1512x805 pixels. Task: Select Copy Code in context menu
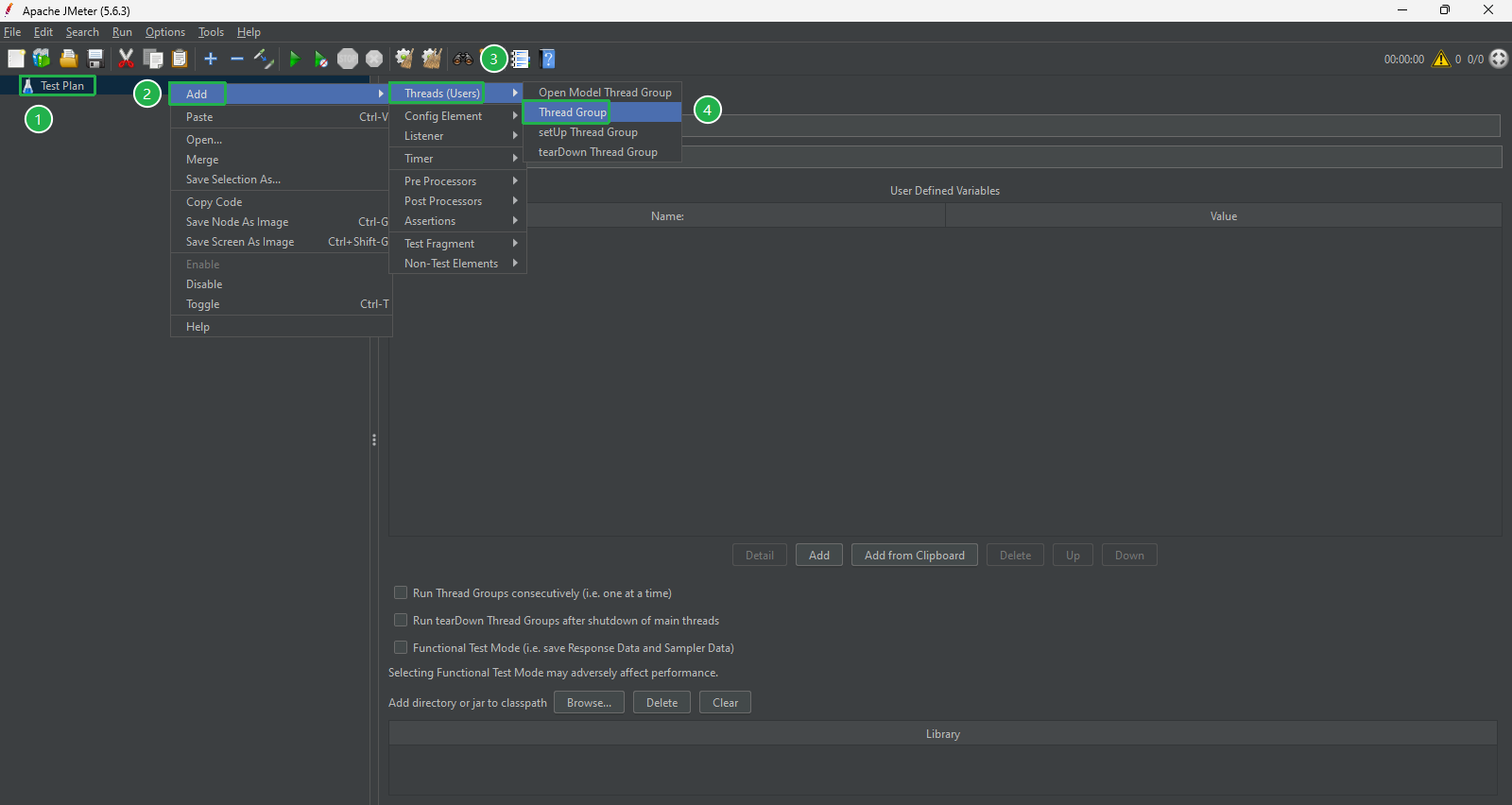point(281,201)
